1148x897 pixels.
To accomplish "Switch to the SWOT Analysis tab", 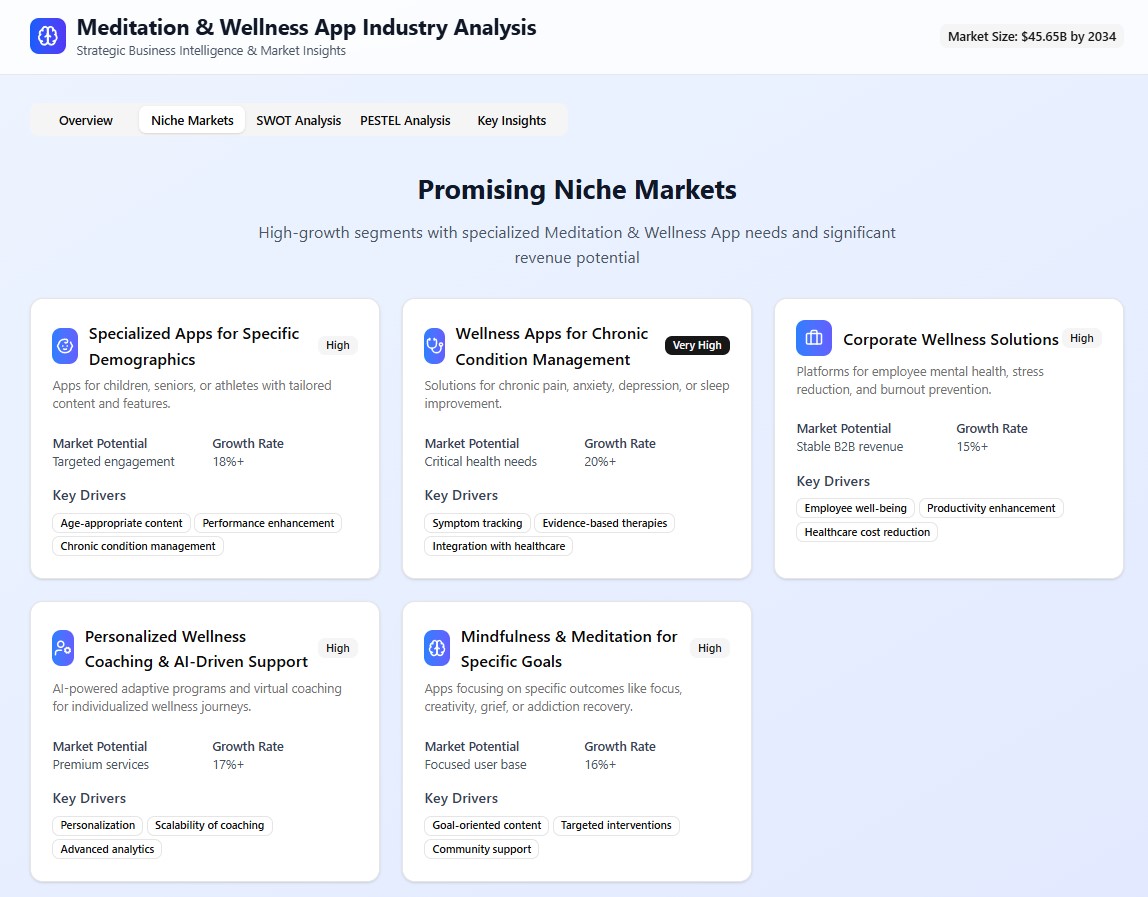I will click(x=298, y=120).
